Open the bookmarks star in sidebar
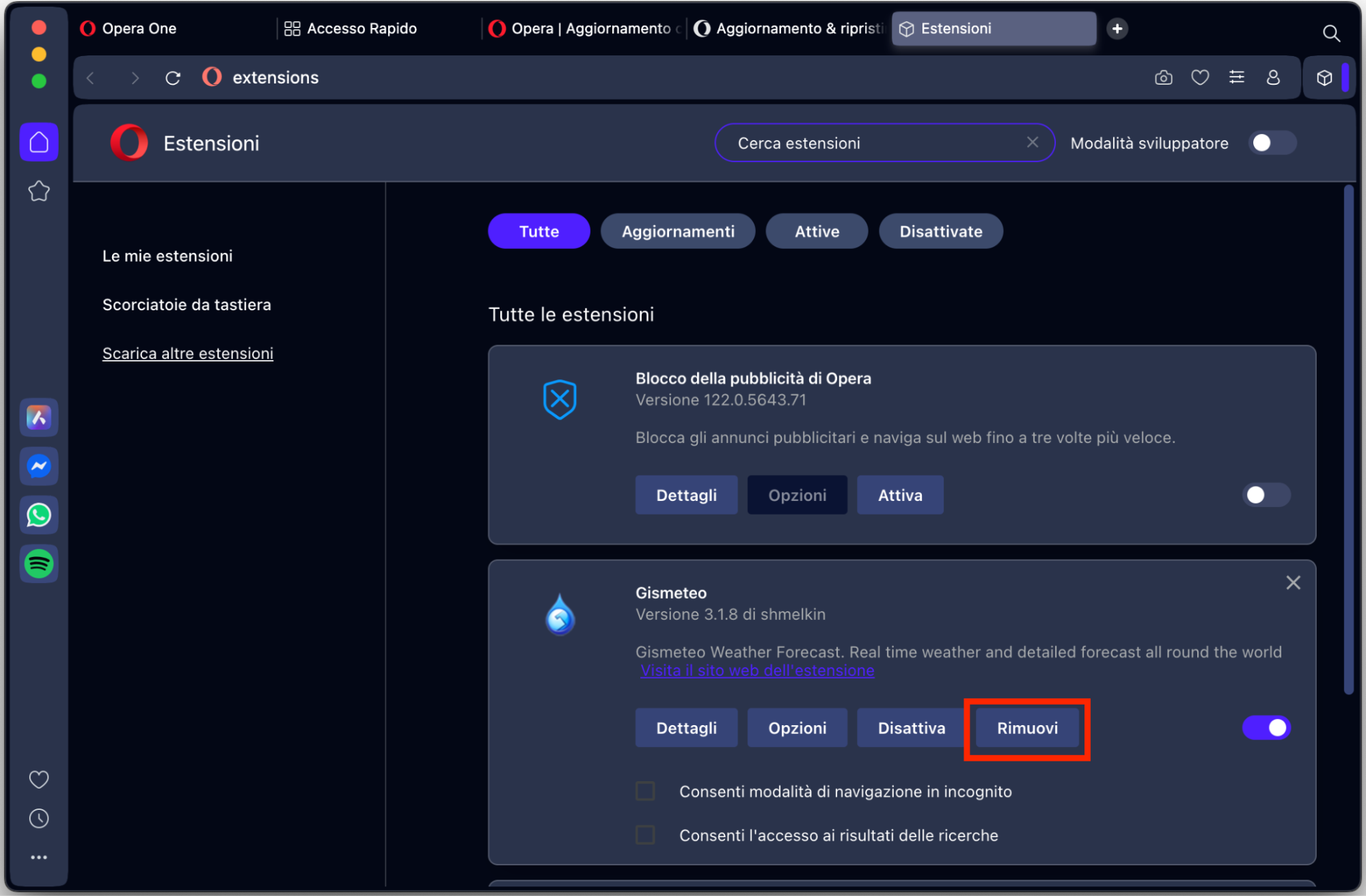The width and height of the screenshot is (1366, 896). click(39, 191)
